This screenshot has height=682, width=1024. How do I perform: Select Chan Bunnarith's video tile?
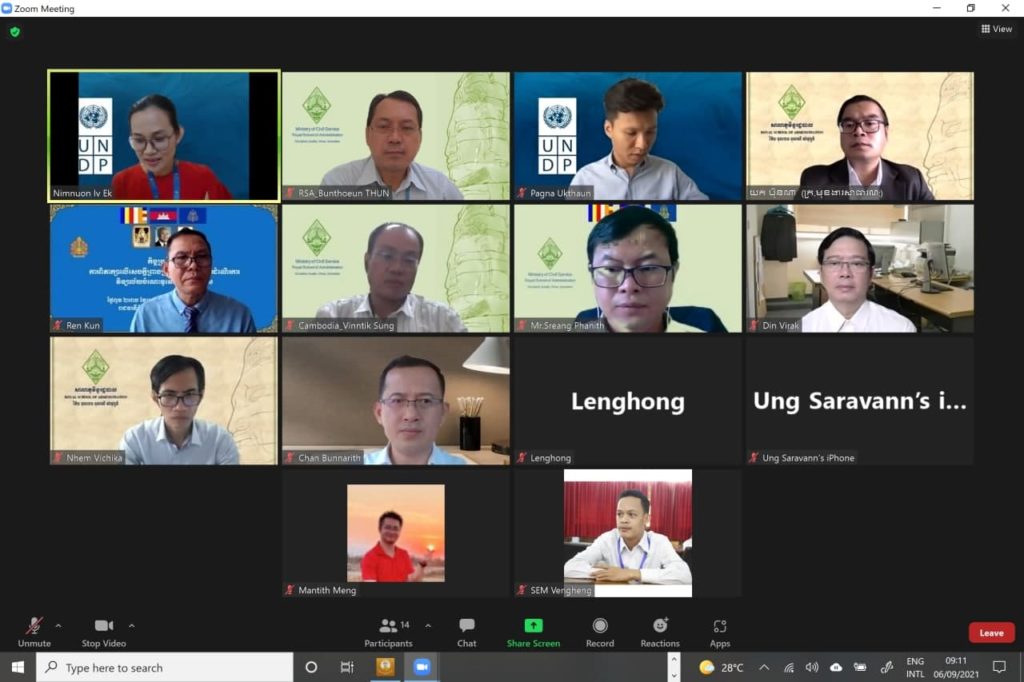tap(396, 400)
